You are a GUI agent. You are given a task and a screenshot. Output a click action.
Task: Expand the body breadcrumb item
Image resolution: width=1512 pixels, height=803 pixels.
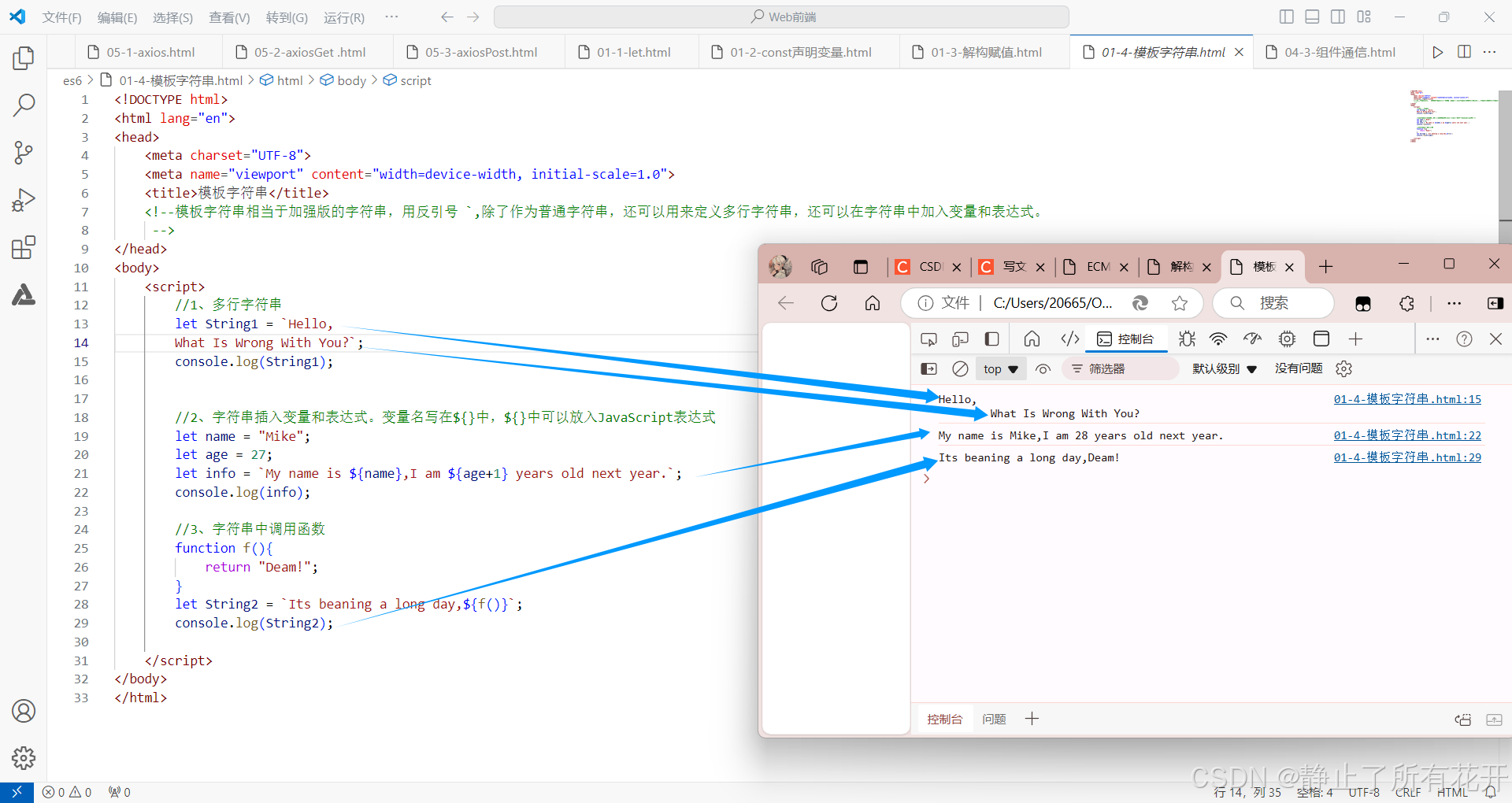point(343,80)
